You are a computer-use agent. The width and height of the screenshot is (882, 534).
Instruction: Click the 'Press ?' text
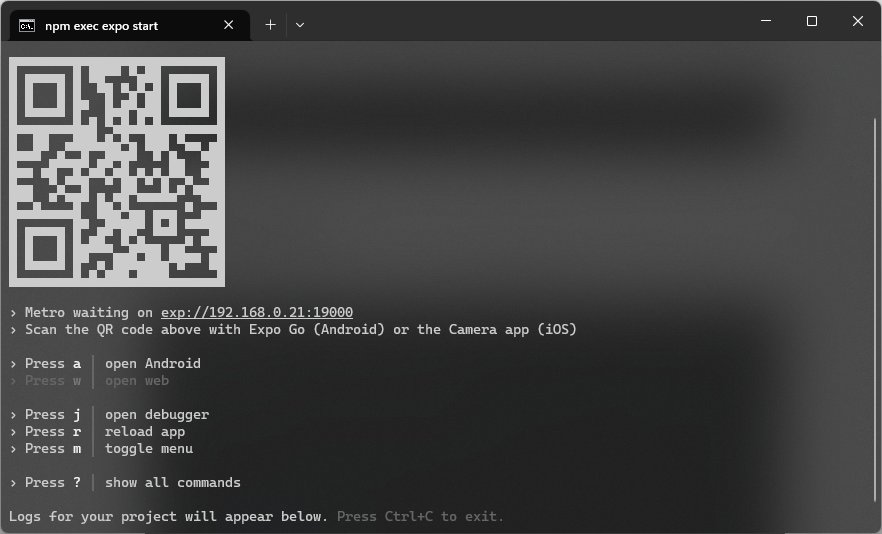pos(53,483)
